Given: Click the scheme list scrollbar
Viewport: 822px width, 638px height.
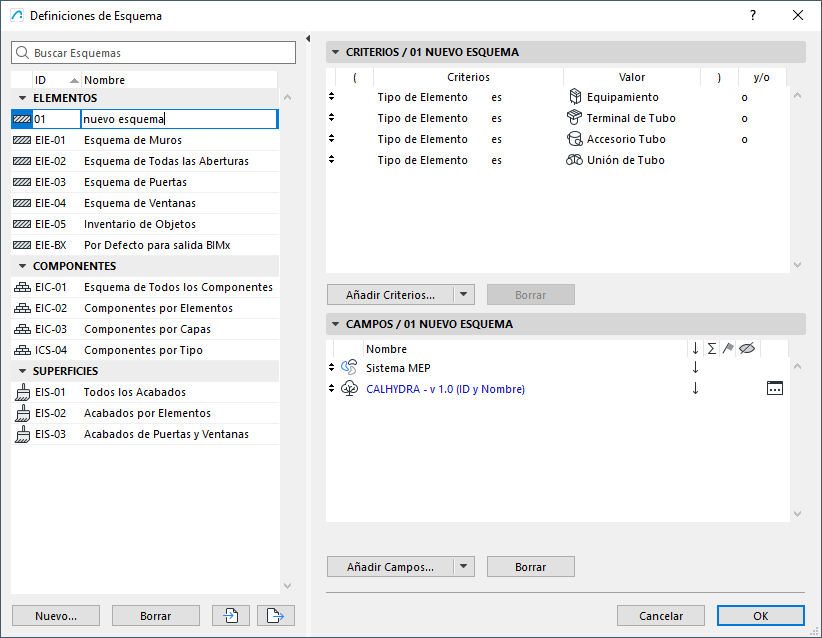Looking at the screenshot, I should [x=288, y=340].
